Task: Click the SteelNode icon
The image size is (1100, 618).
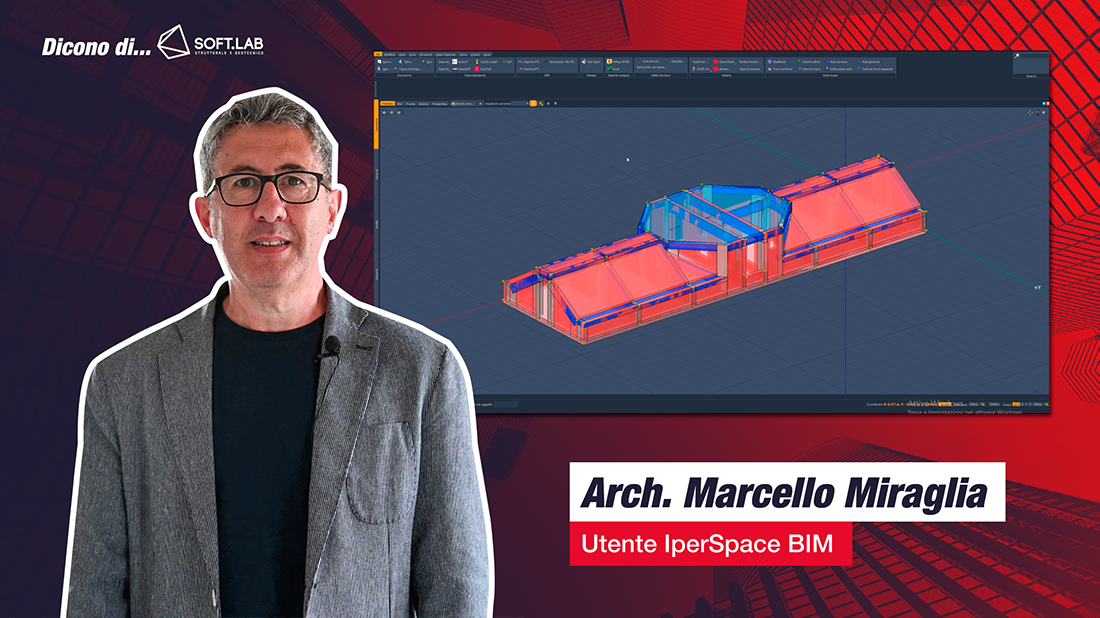Action: [770, 61]
